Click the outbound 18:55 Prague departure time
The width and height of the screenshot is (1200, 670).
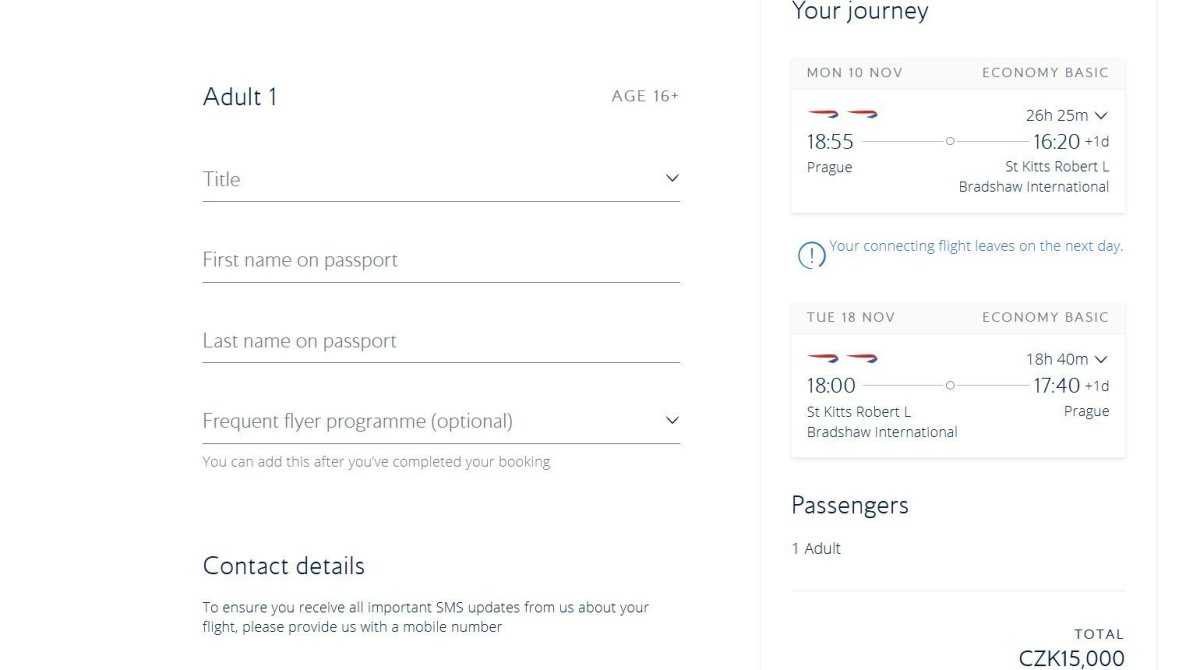coord(830,142)
